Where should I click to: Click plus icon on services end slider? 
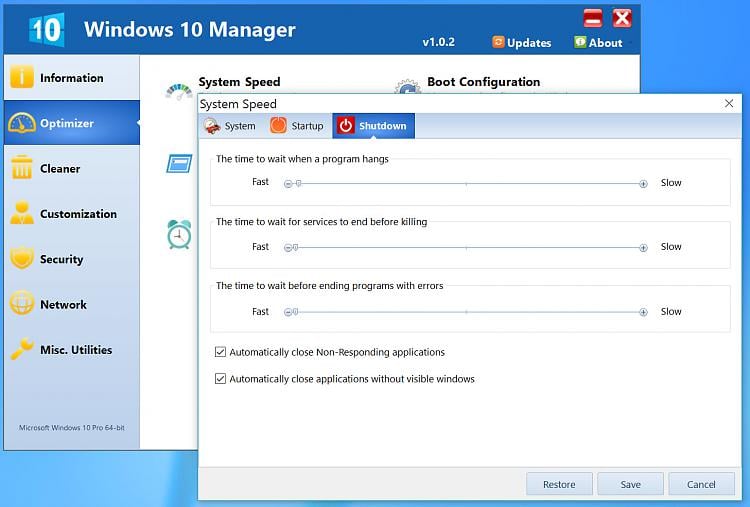(x=643, y=248)
